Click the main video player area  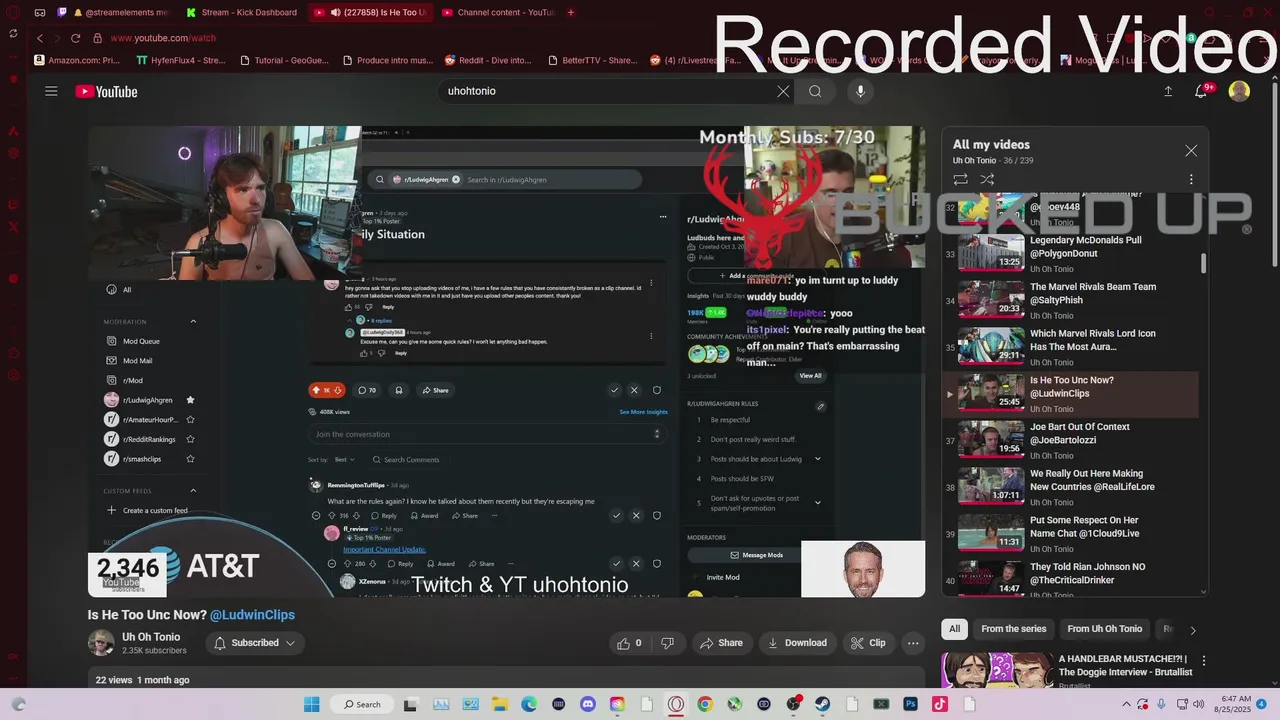506,362
